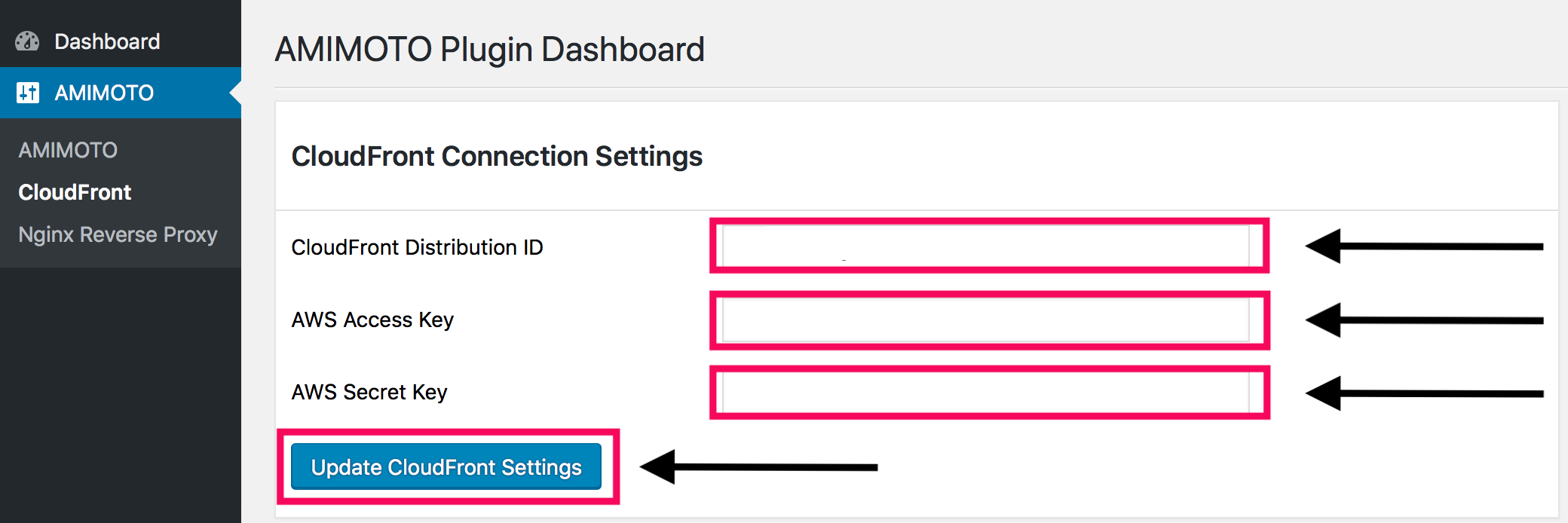Open the AMIMOTO submenu link
The width and height of the screenshot is (1568, 523).
(68, 149)
